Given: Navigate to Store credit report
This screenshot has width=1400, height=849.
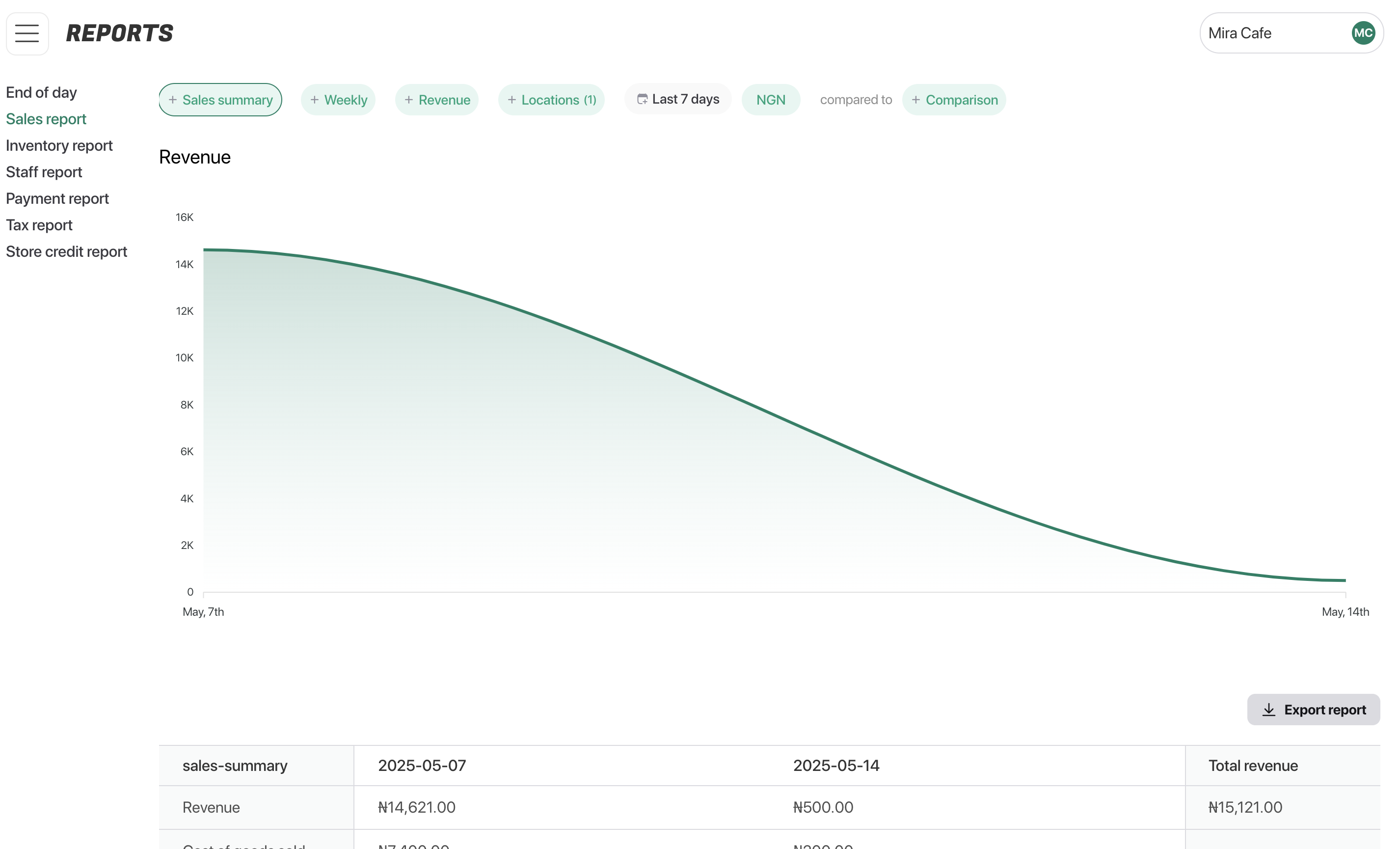Looking at the screenshot, I should pos(66,252).
